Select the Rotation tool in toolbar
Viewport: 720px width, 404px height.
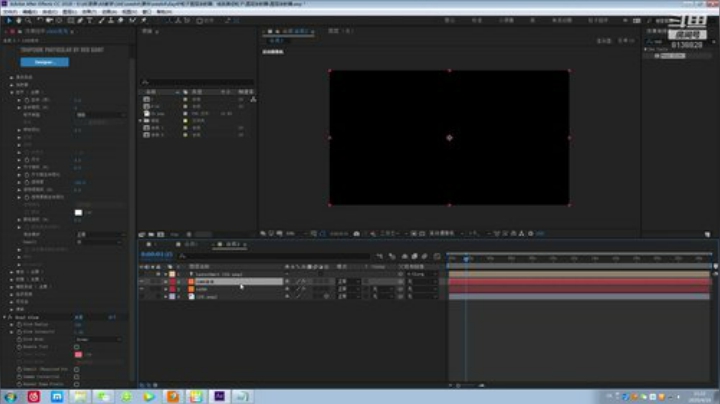[40, 21]
